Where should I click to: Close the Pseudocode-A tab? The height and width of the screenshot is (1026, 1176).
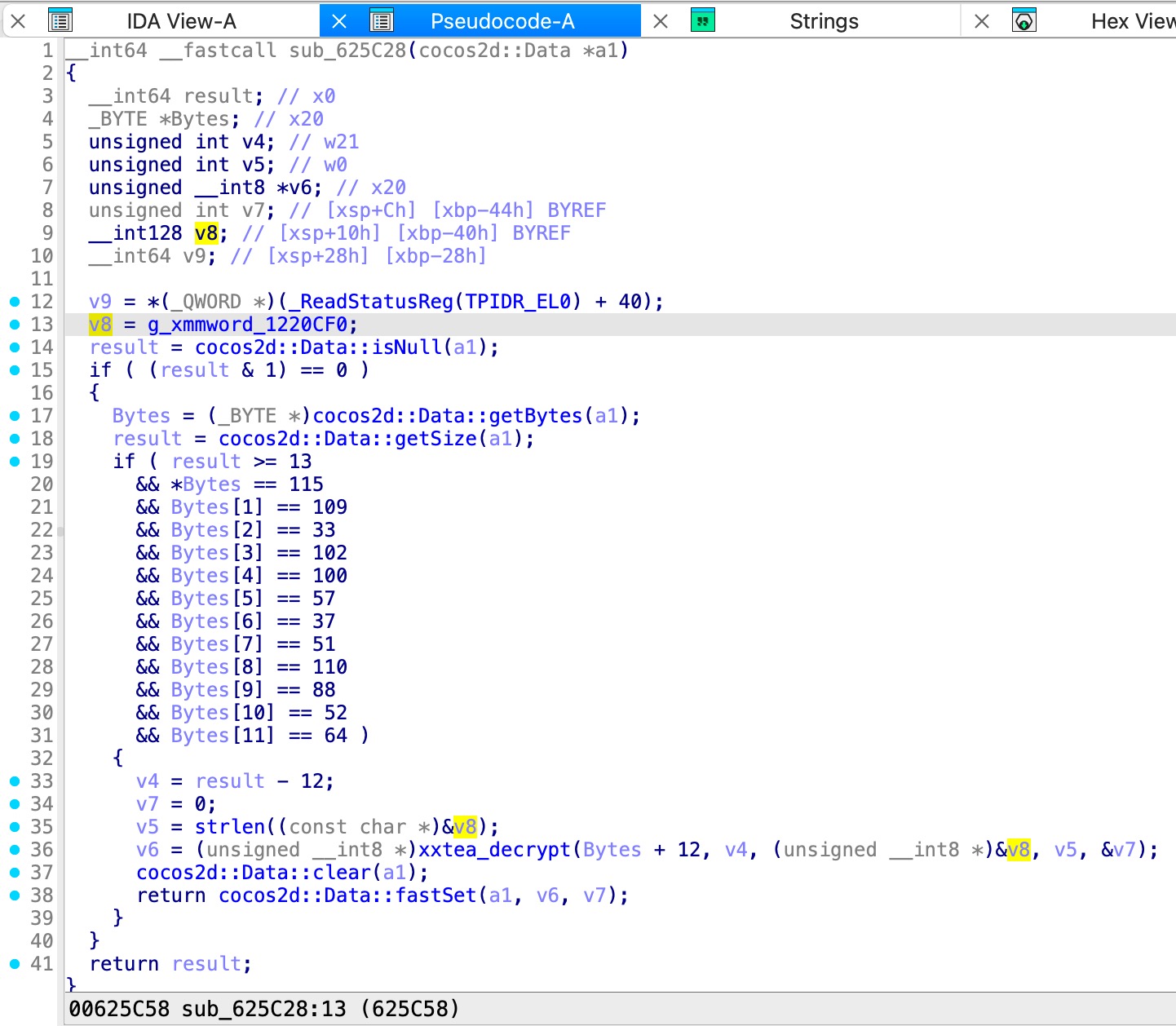tap(339, 21)
